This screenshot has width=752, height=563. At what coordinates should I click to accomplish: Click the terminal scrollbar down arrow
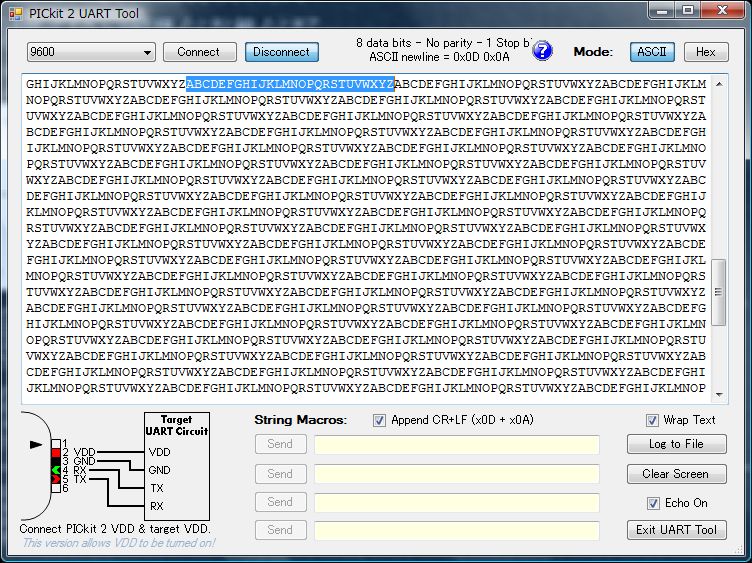(719, 395)
